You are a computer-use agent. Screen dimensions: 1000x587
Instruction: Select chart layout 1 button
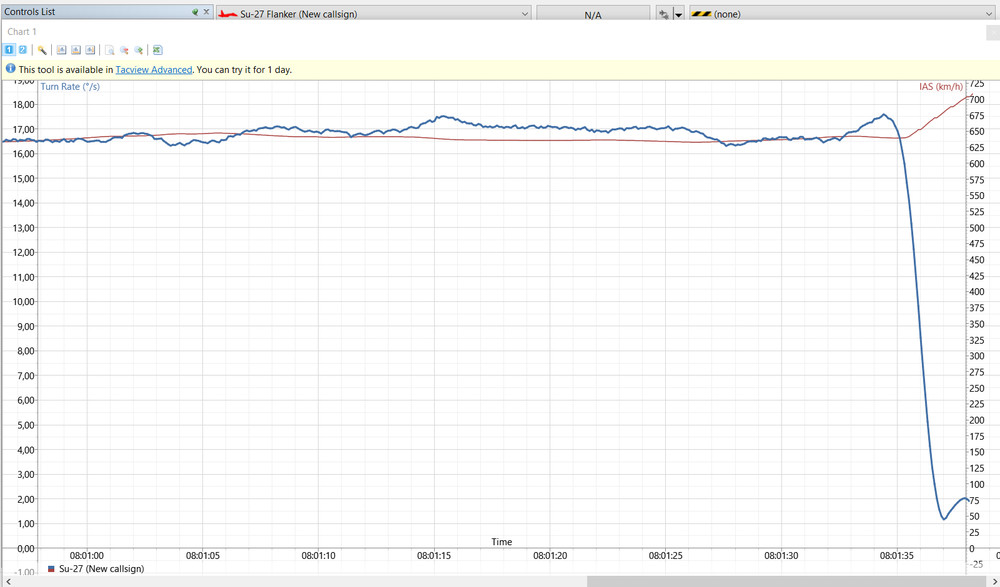pyautogui.click(x=9, y=50)
